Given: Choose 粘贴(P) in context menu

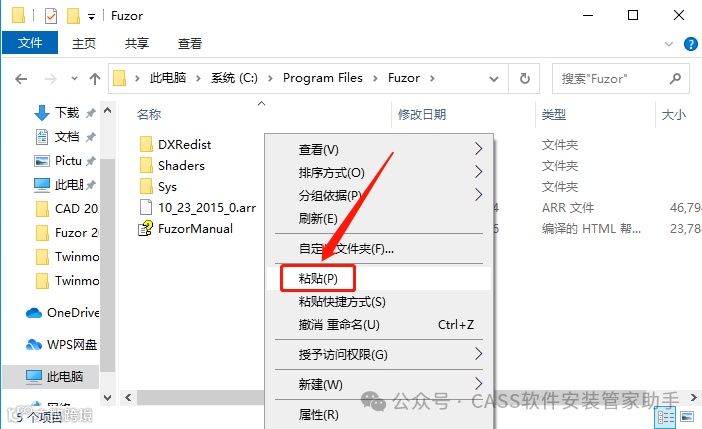Looking at the screenshot, I should click(x=379, y=279).
